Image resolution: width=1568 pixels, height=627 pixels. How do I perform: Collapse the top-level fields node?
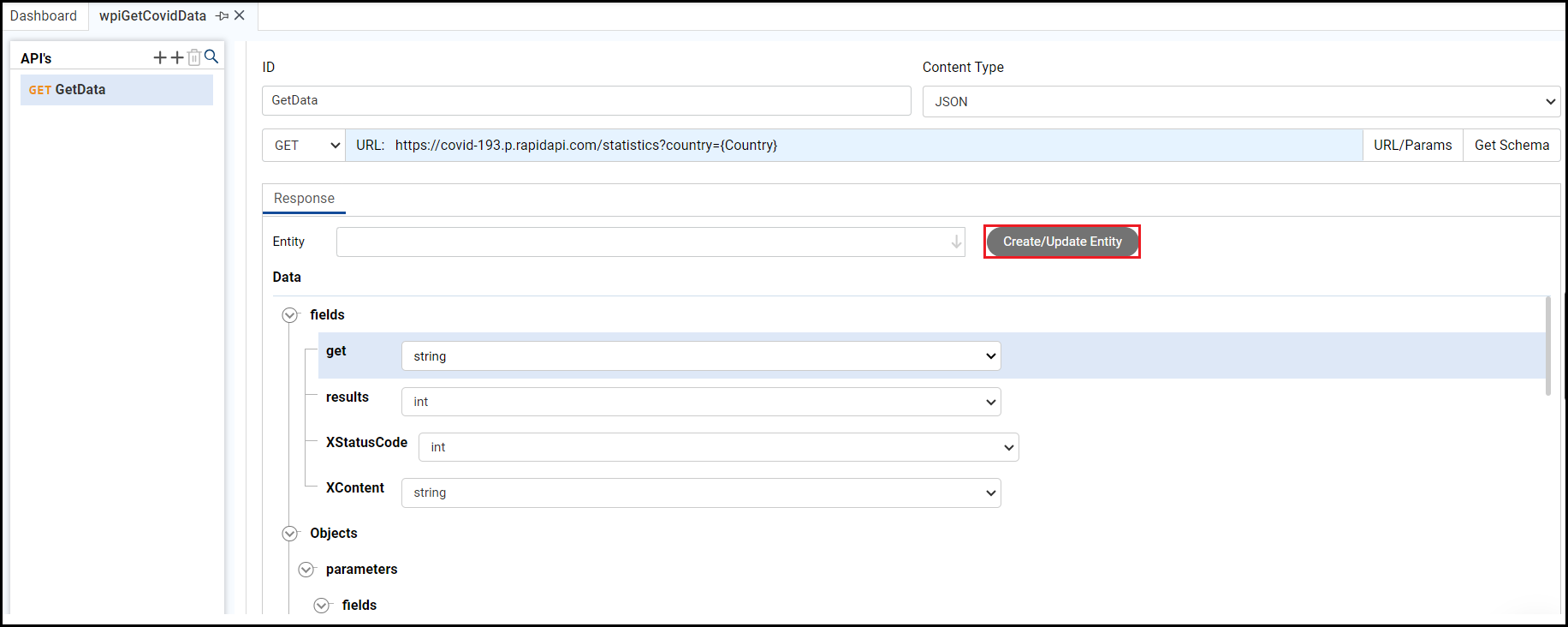click(290, 315)
